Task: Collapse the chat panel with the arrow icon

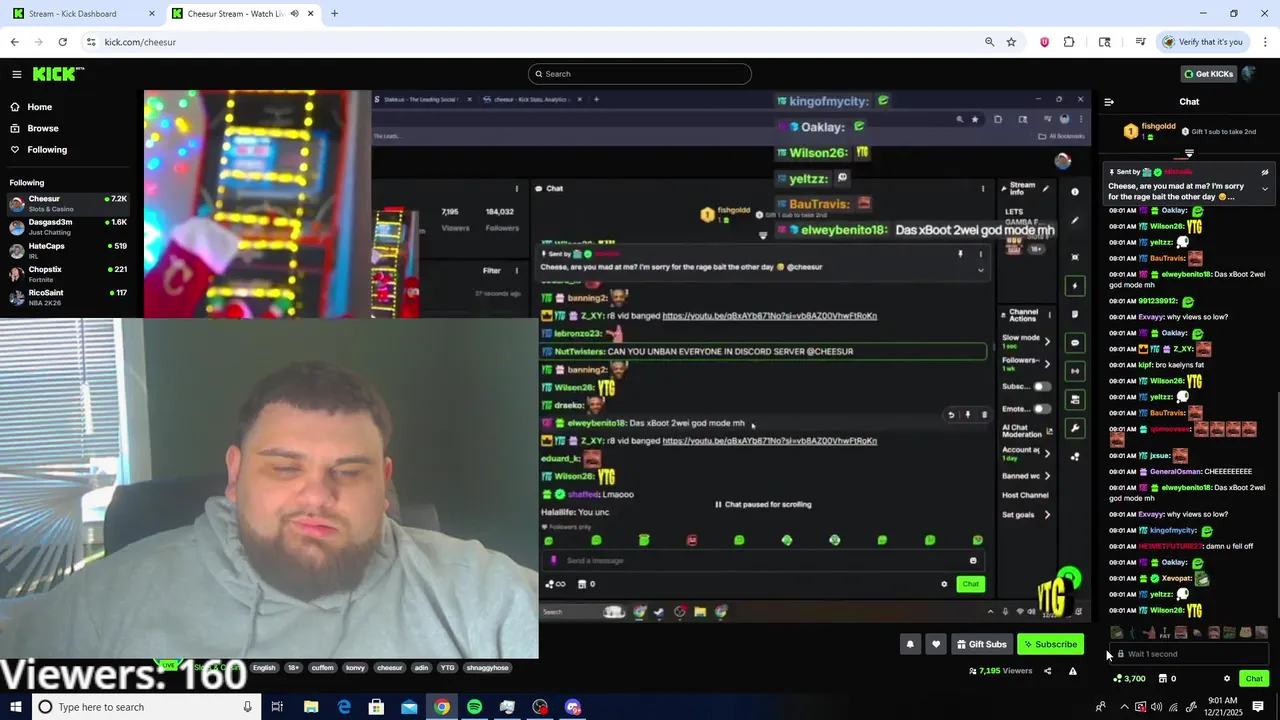Action: [1109, 102]
